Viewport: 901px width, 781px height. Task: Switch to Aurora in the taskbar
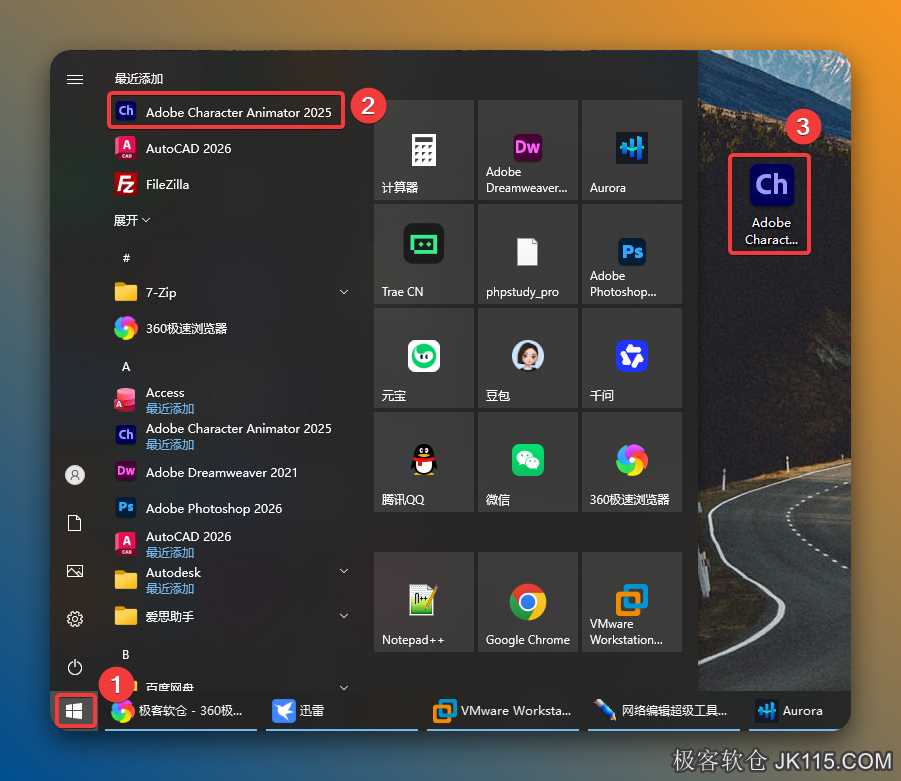pos(799,711)
